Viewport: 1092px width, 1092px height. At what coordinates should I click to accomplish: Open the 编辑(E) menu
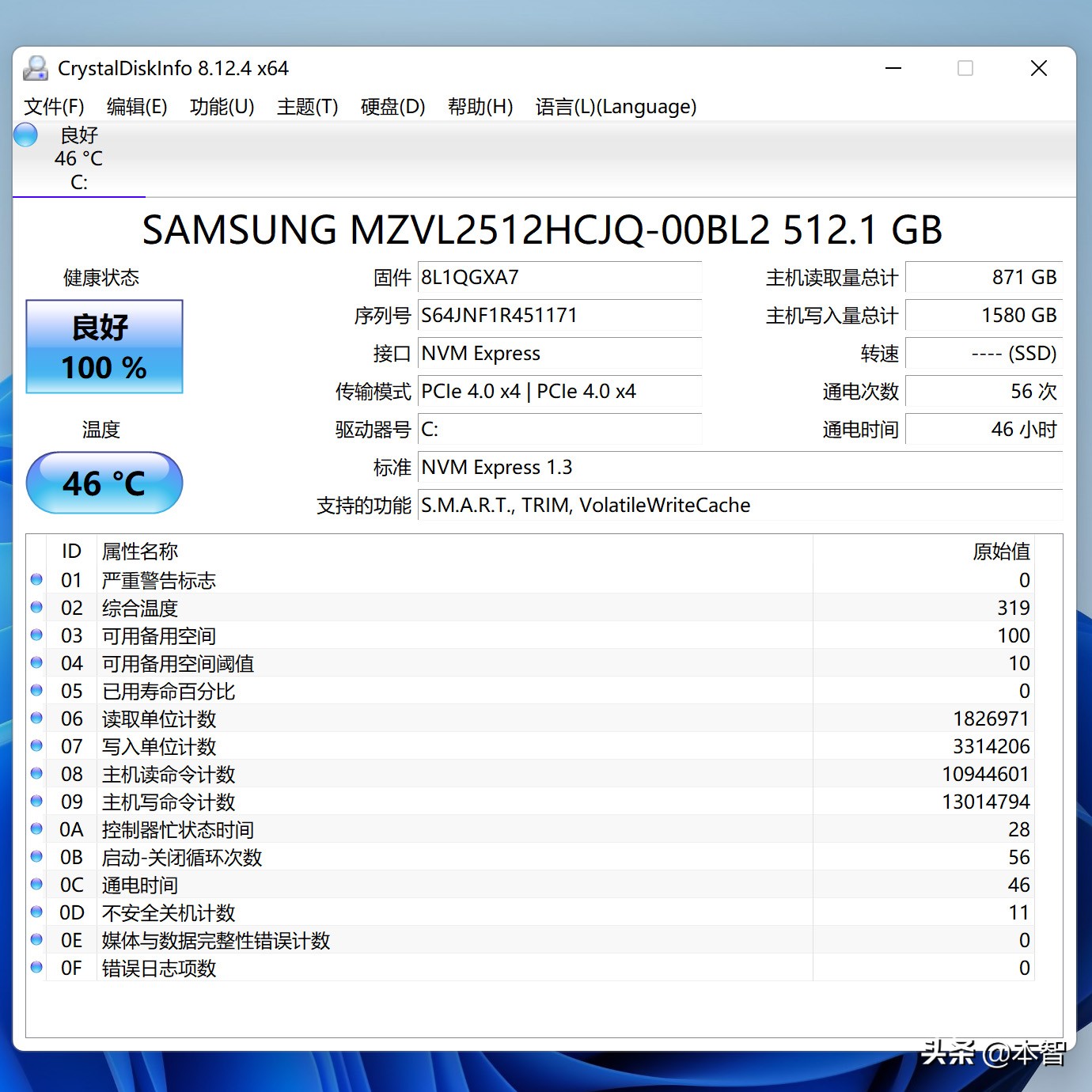137,107
